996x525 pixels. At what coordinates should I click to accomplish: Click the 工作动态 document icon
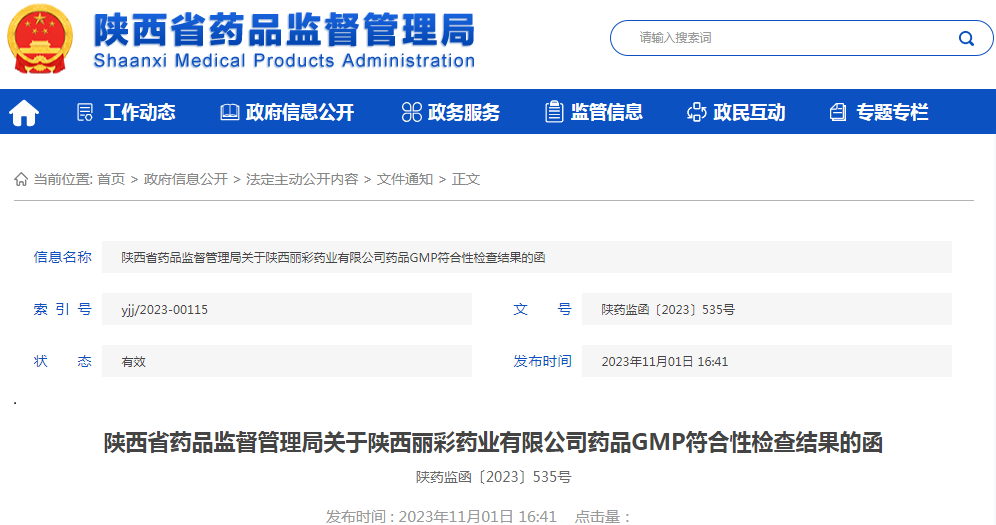(84, 112)
